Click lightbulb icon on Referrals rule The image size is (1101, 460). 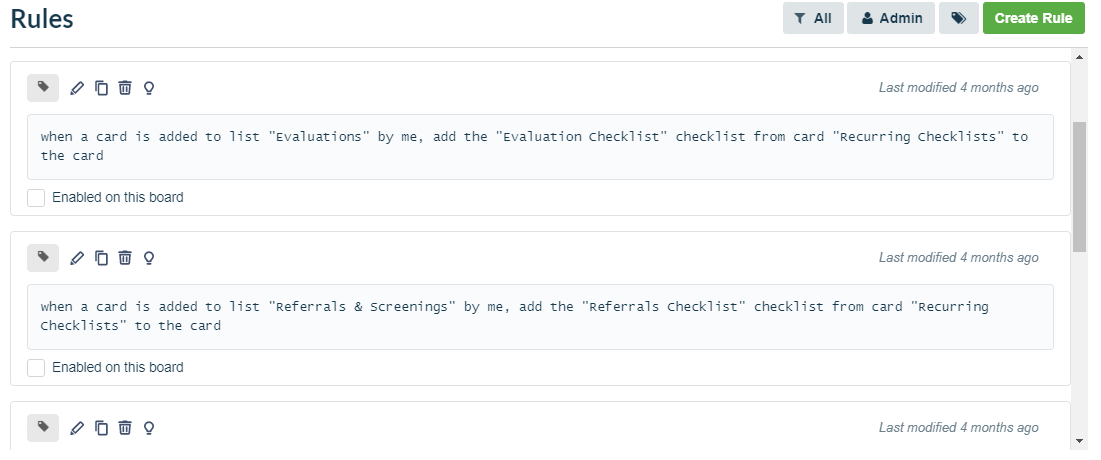[x=149, y=258]
